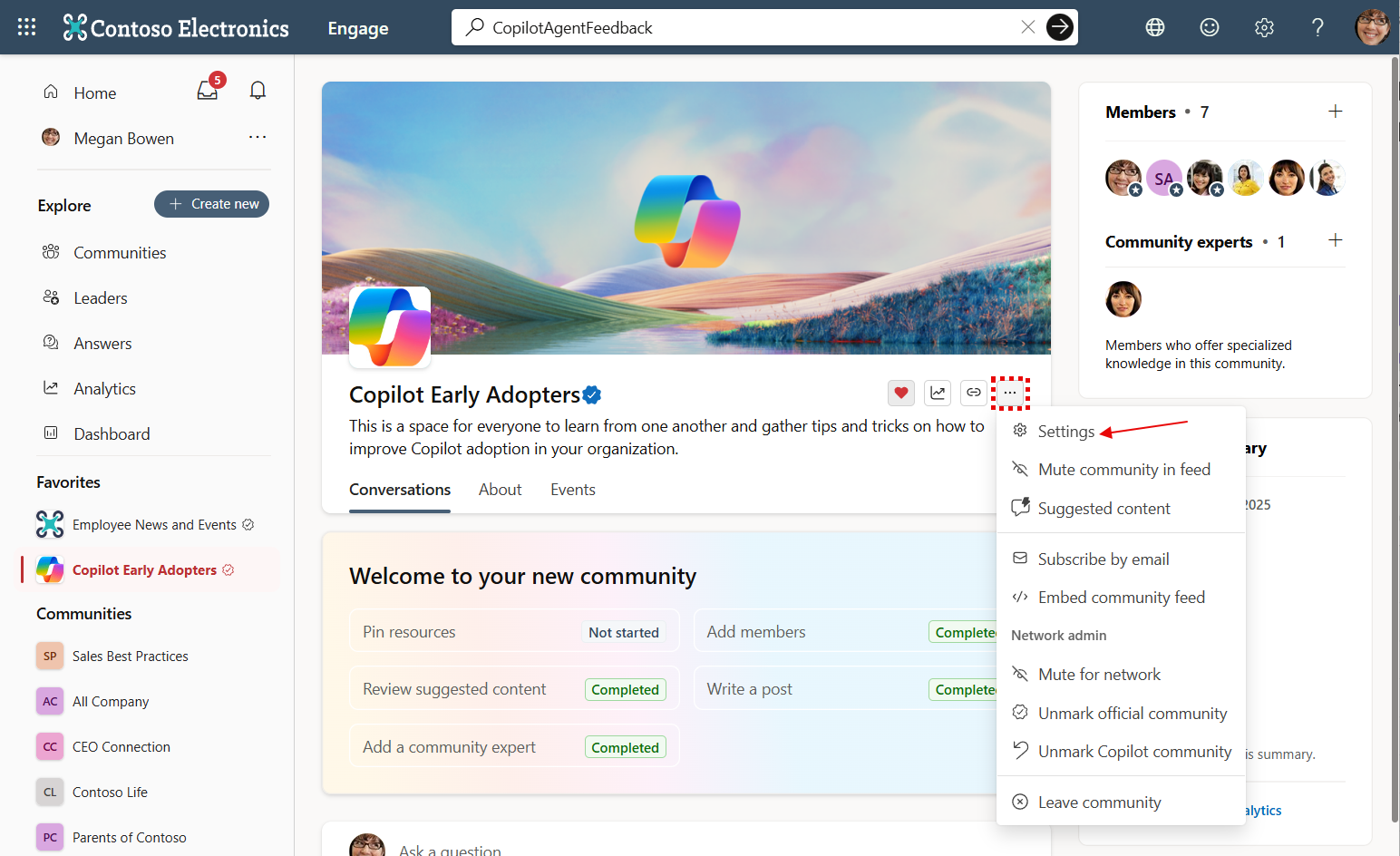The height and width of the screenshot is (856, 1400).
Task: Expand more options next to Megan Bowen
Action: [258, 137]
